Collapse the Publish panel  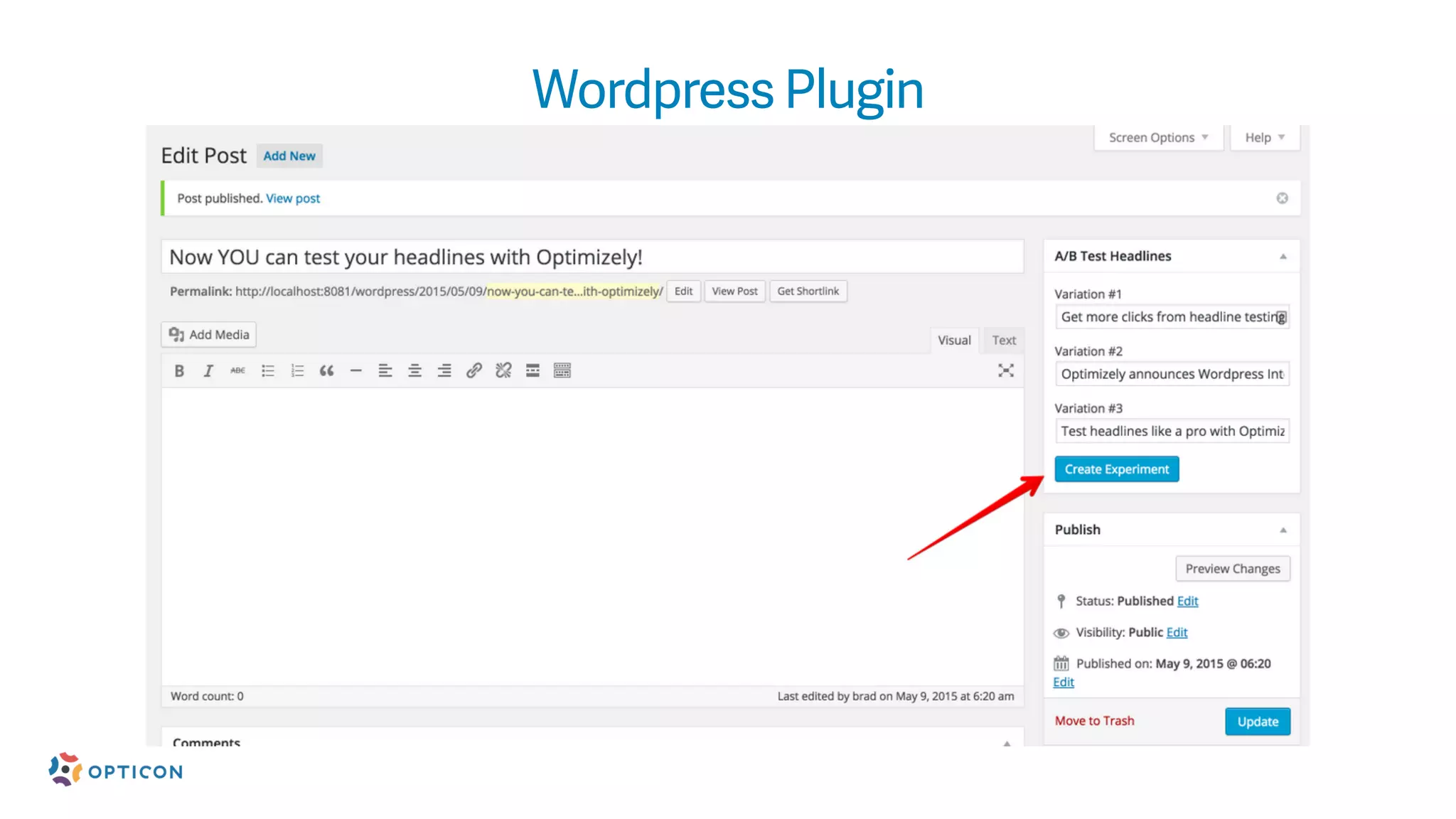tap(1283, 530)
